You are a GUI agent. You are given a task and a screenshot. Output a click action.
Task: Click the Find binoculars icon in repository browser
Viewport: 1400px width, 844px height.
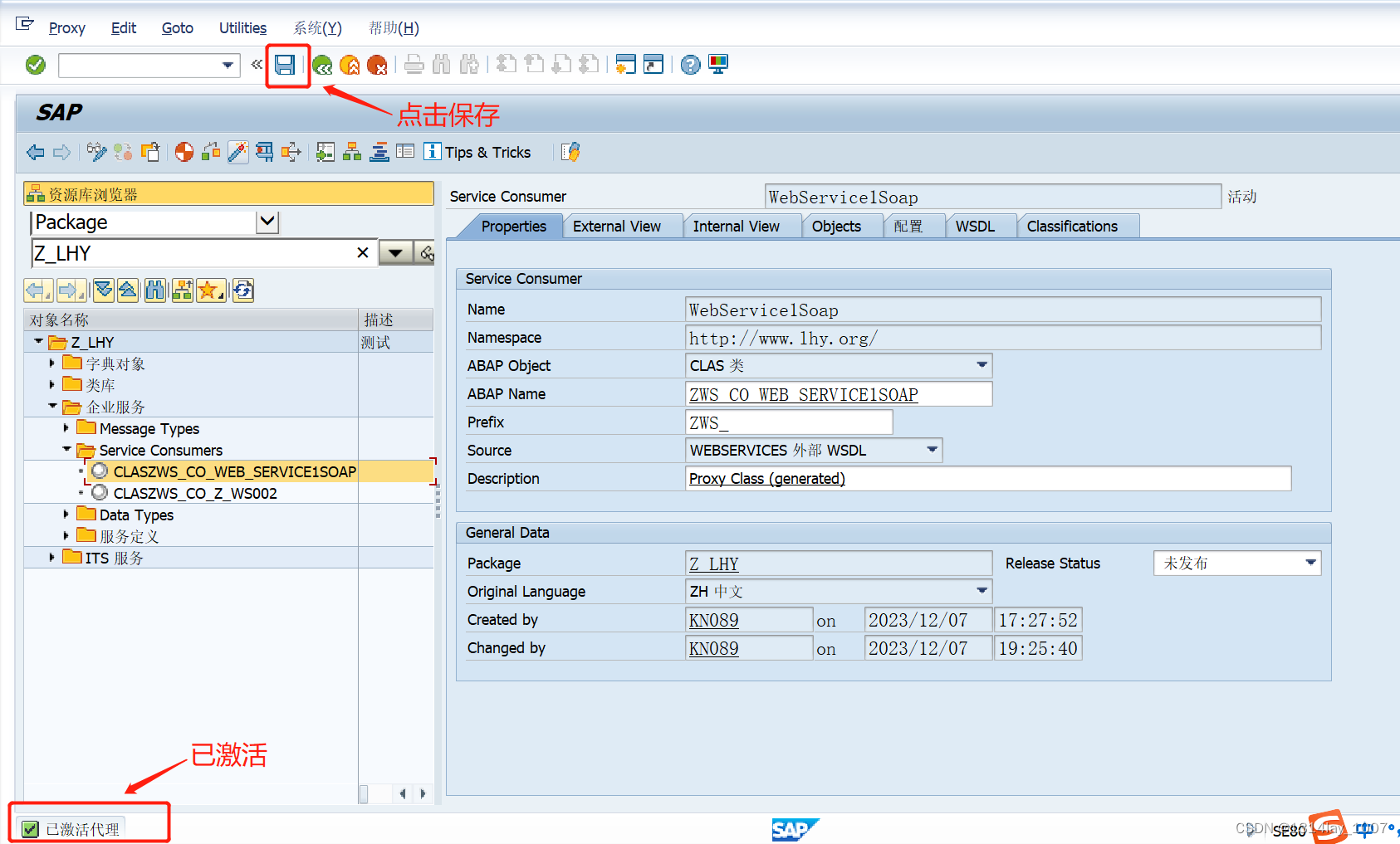pos(155,290)
